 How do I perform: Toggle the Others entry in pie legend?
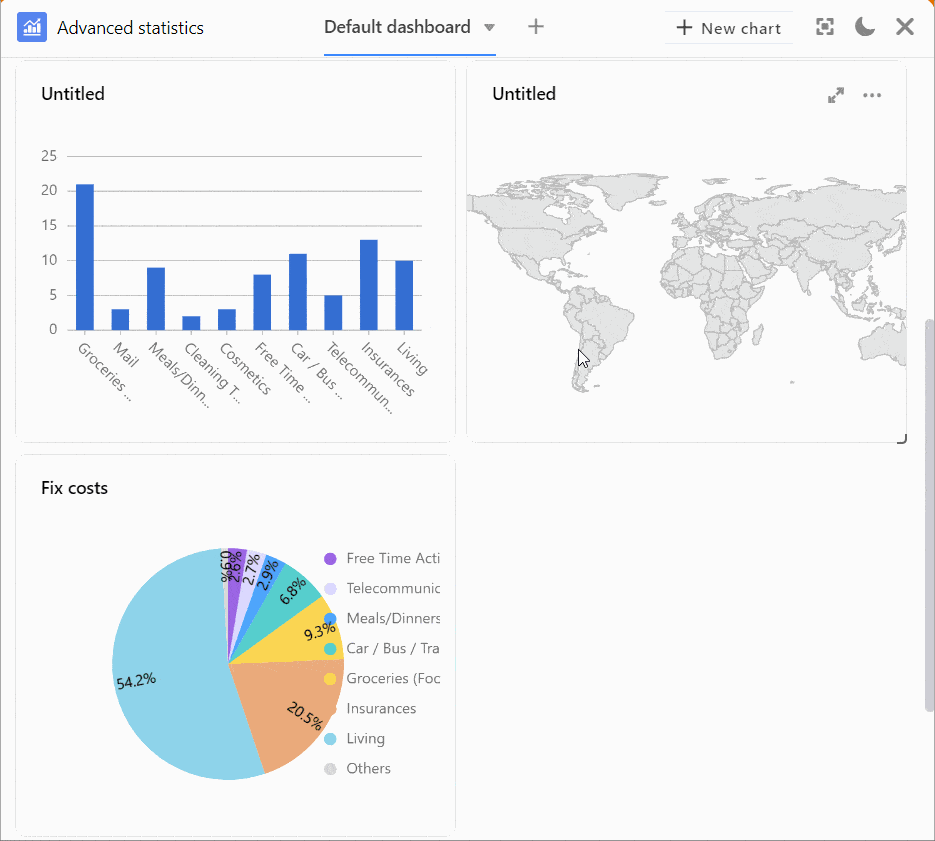(x=368, y=769)
